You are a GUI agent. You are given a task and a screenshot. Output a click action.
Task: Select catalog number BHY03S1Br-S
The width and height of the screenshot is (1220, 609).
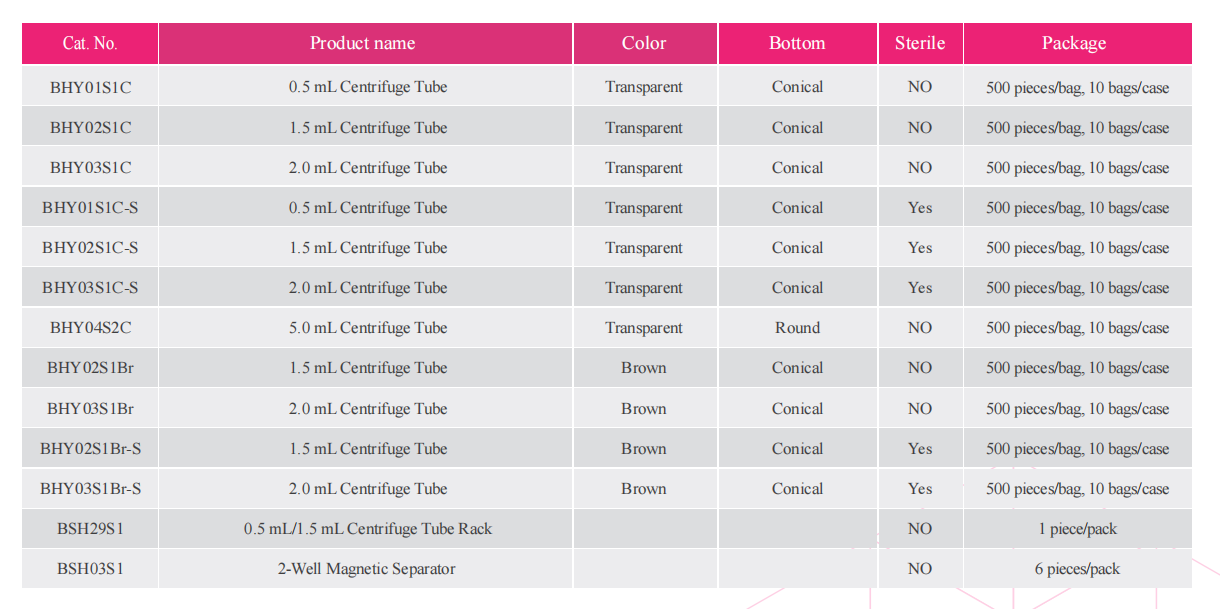(x=90, y=489)
